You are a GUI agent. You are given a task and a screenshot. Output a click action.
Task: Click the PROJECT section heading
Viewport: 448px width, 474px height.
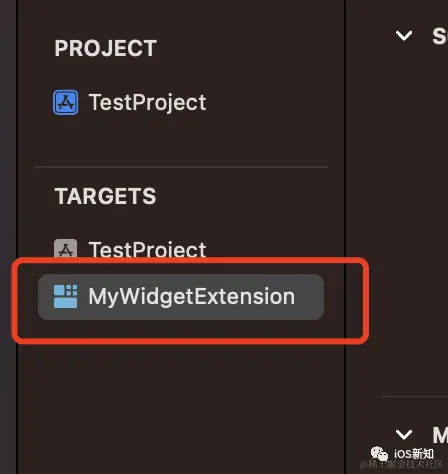tap(106, 48)
